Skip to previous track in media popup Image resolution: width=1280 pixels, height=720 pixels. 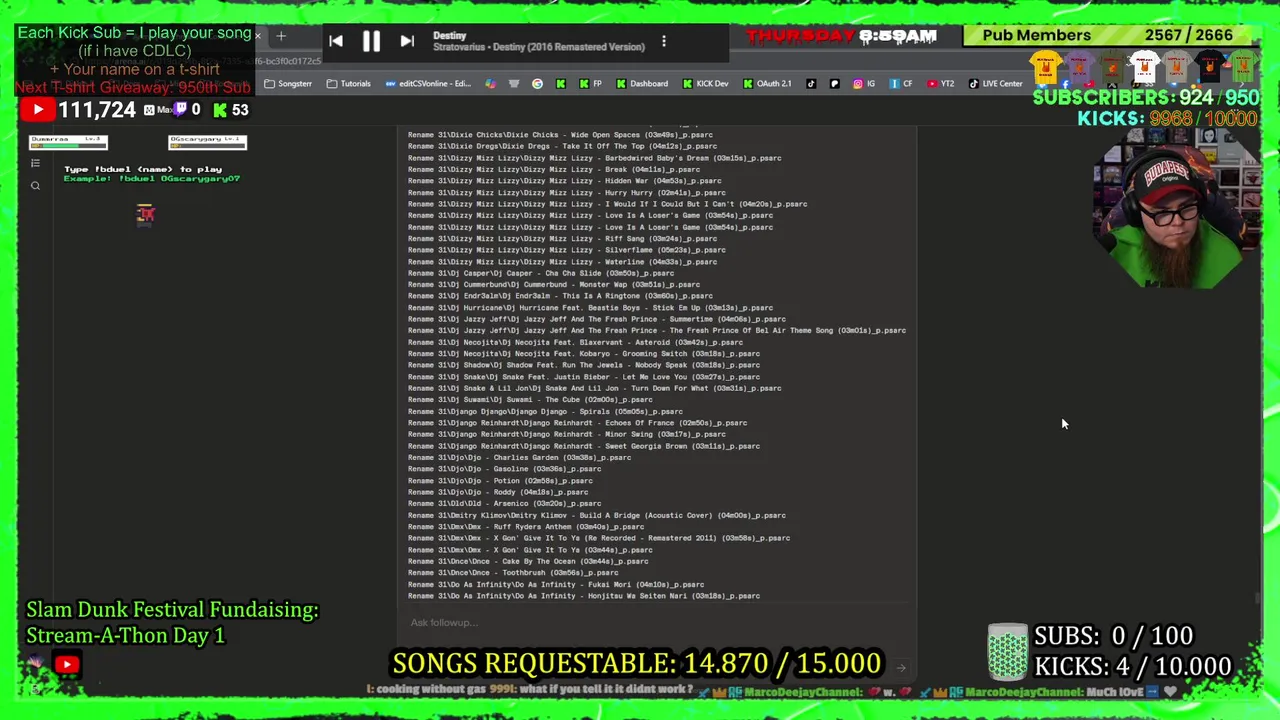[336, 42]
